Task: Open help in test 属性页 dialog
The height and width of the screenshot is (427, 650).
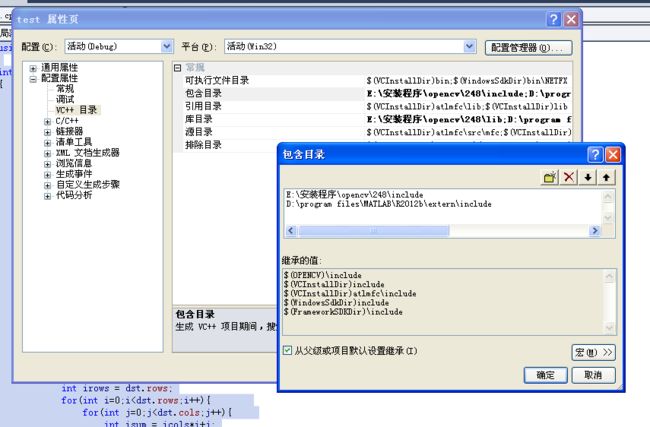Action: pyautogui.click(x=553, y=19)
